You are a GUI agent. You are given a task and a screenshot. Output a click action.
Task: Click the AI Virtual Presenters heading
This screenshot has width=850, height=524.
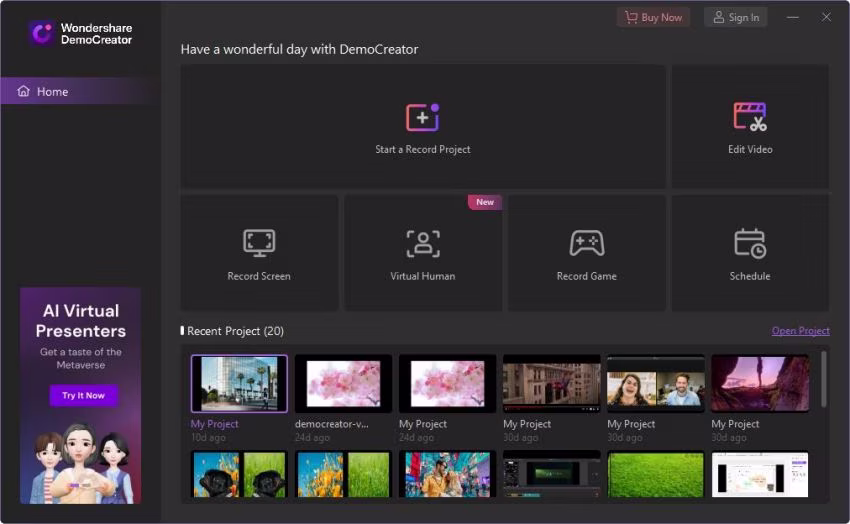[81, 321]
